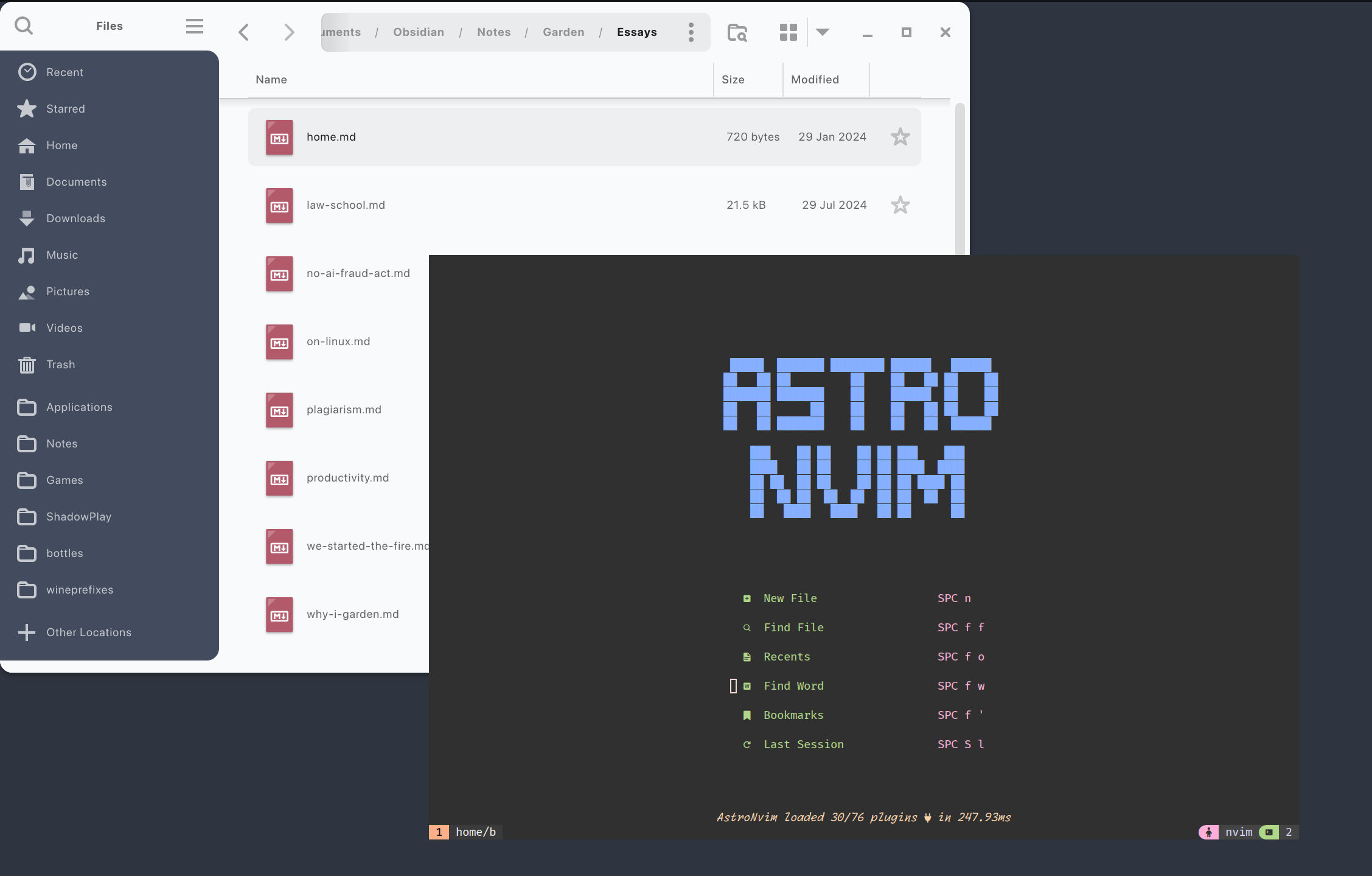The image size is (1372, 876).
Task: Go back with the left arrow
Action: point(244,32)
